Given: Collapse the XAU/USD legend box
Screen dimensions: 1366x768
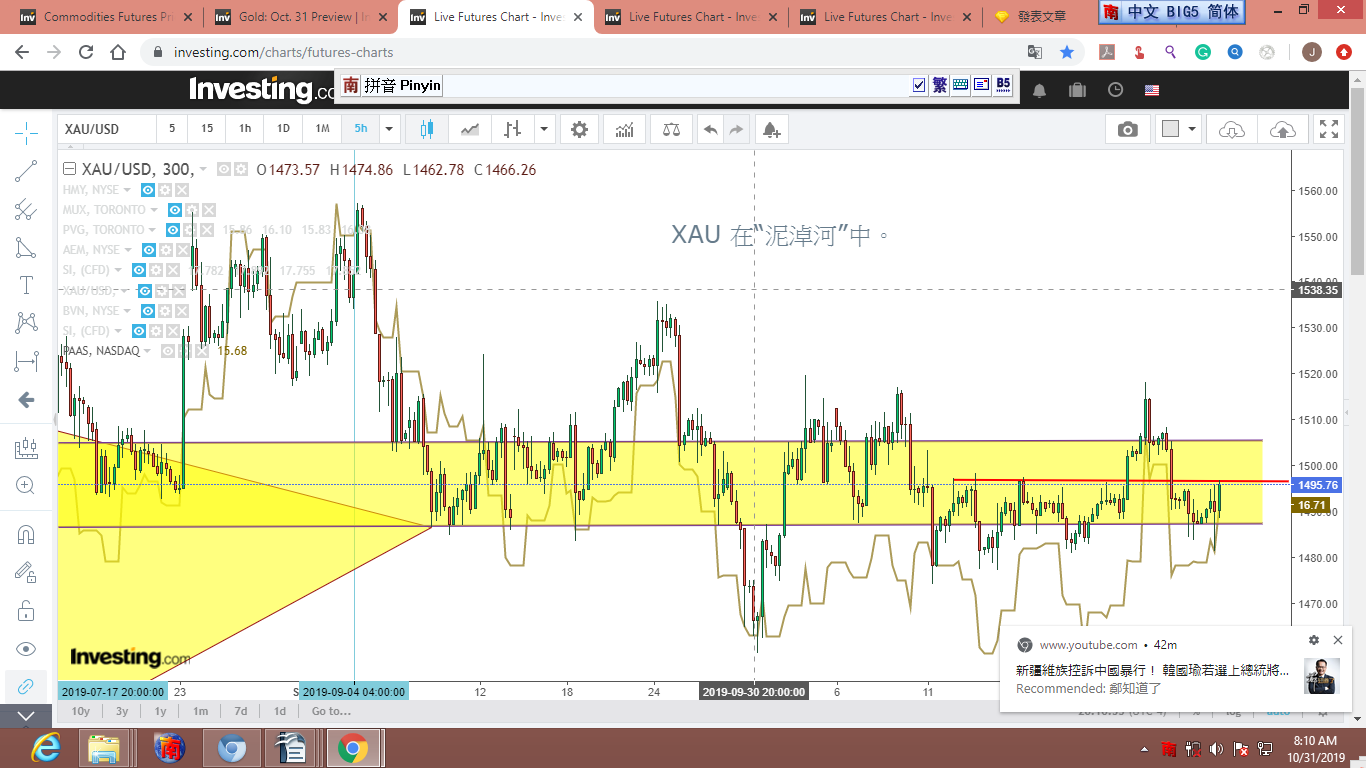Looking at the screenshot, I should [x=69, y=170].
